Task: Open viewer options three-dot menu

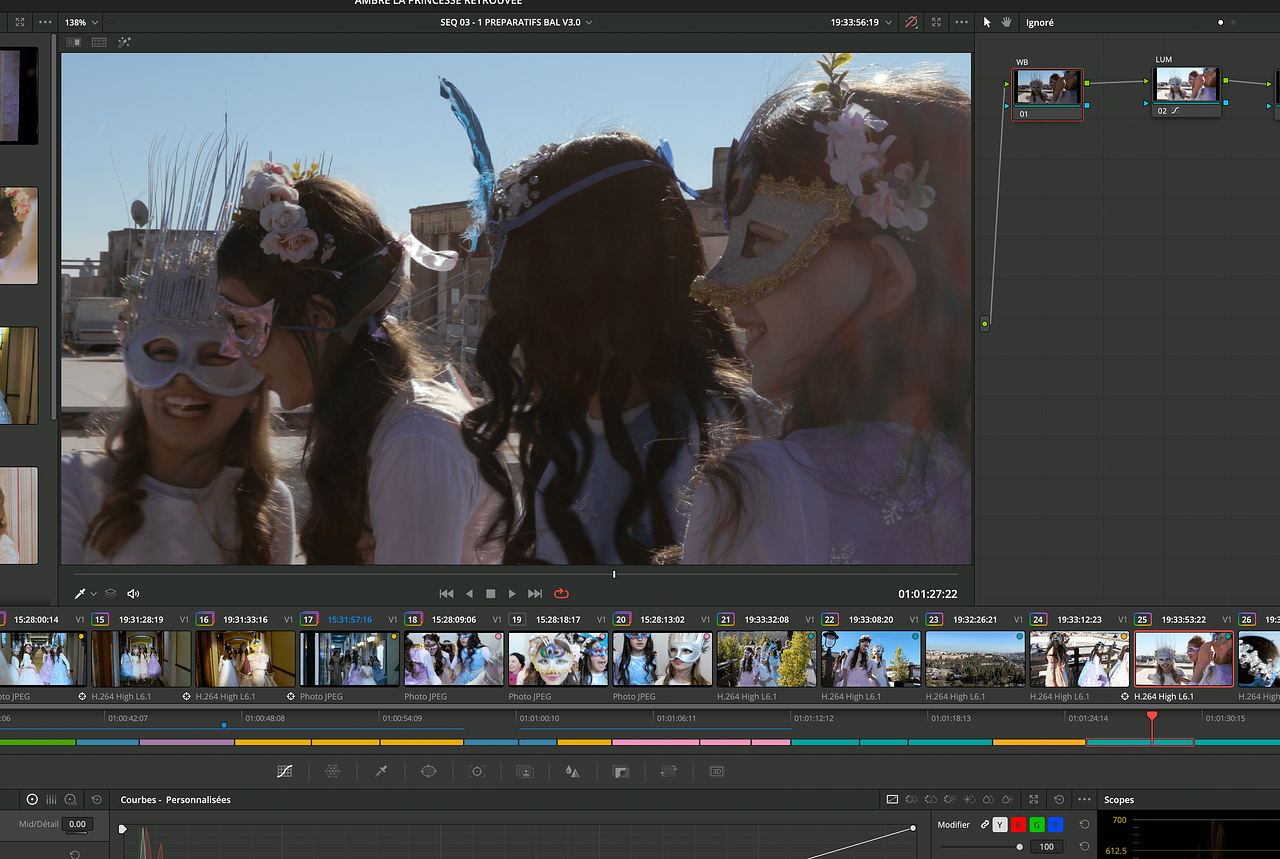Action: tap(962, 22)
